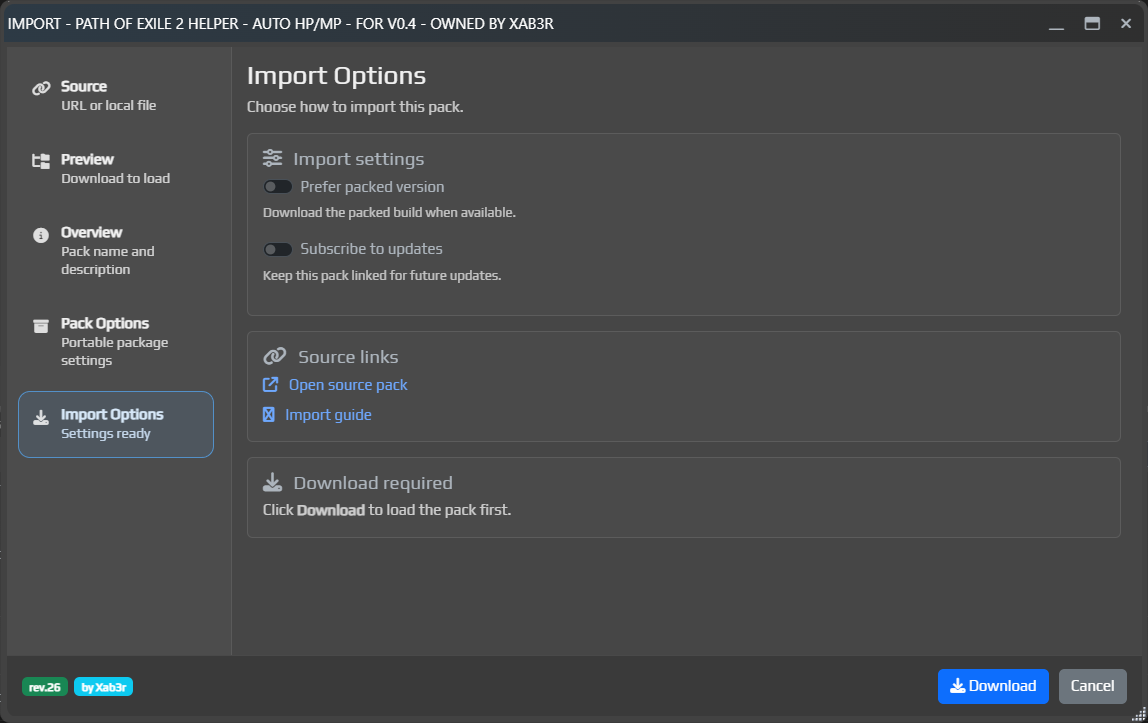Click the branch icon on the Preview step
1148x723 pixels.
pos(40,160)
